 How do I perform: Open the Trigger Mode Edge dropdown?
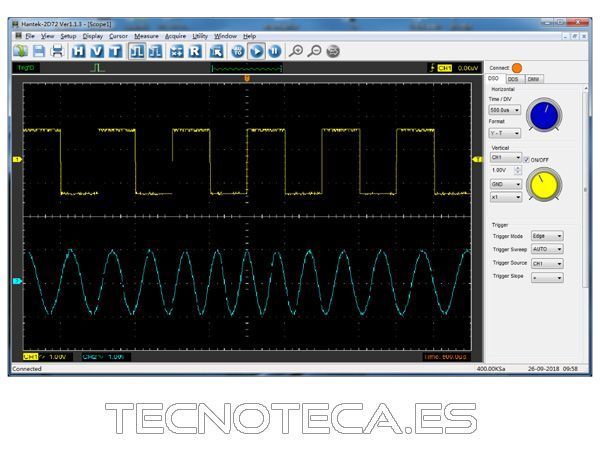coord(547,236)
